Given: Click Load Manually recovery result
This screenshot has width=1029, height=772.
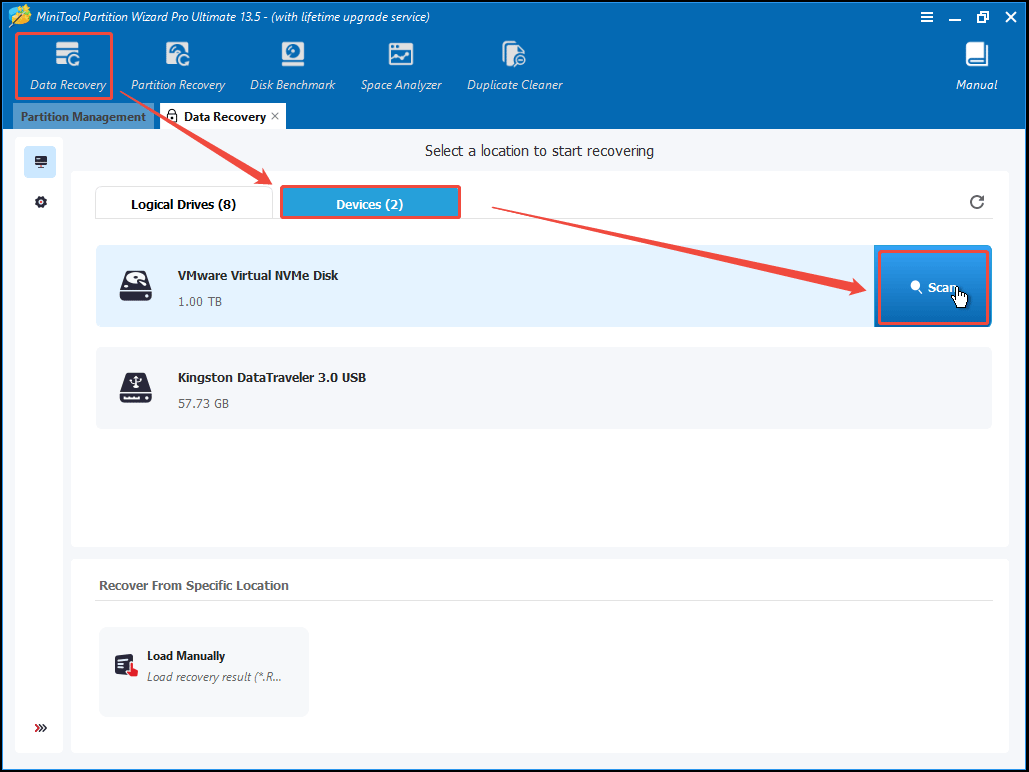Looking at the screenshot, I should pos(203,666).
